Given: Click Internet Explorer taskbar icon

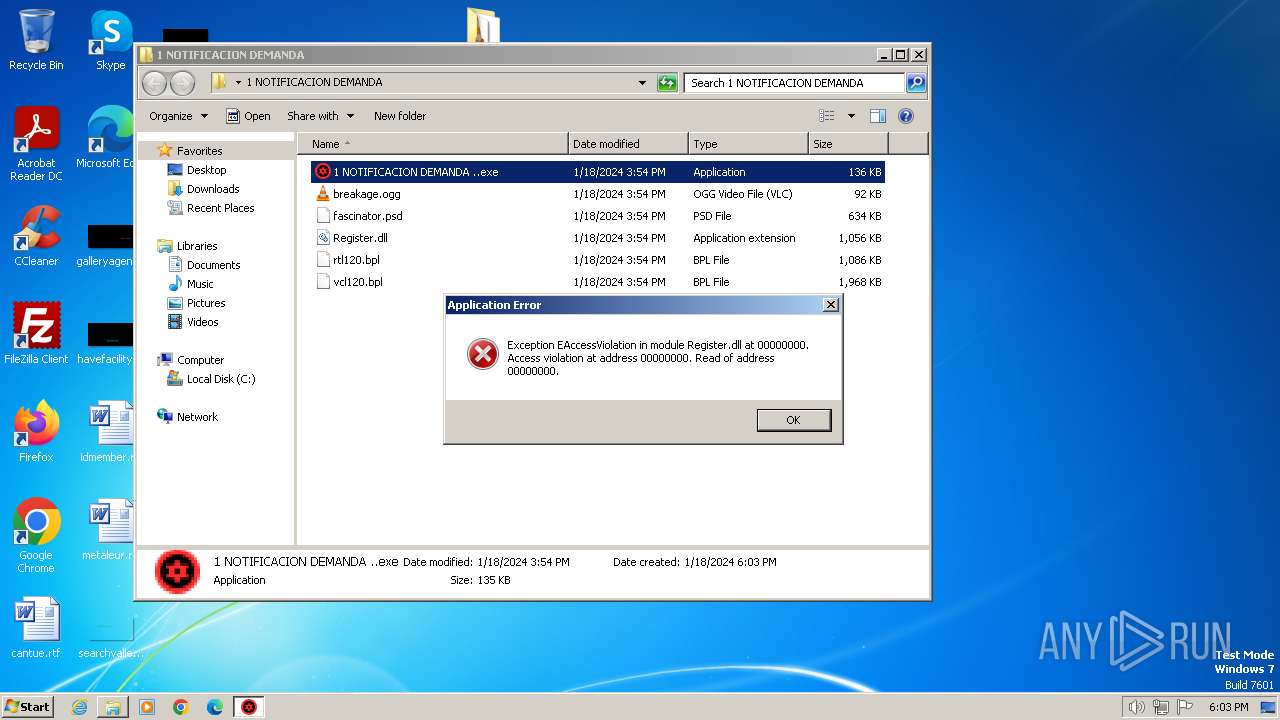Looking at the screenshot, I should point(80,707).
